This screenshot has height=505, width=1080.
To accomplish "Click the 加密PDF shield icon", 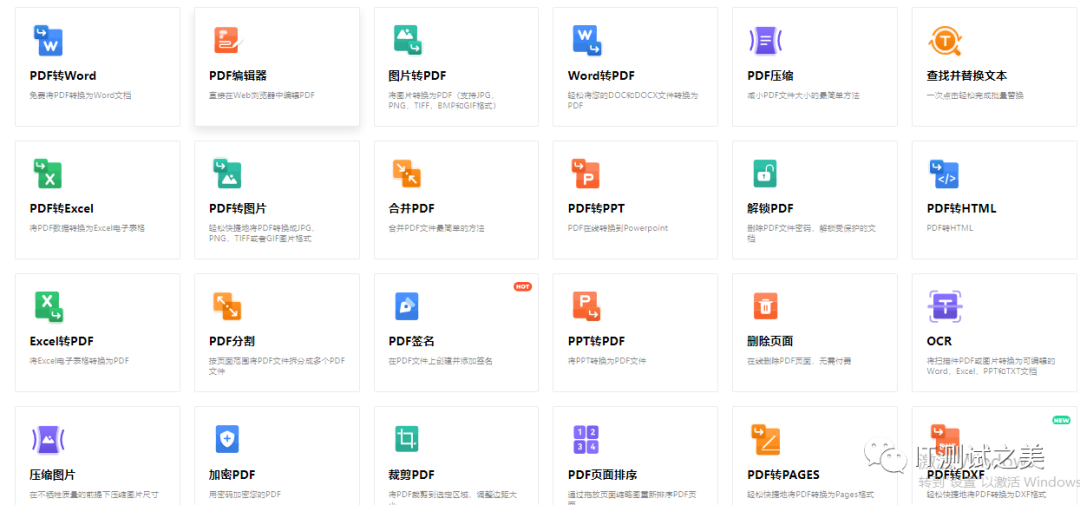I will point(227,439).
